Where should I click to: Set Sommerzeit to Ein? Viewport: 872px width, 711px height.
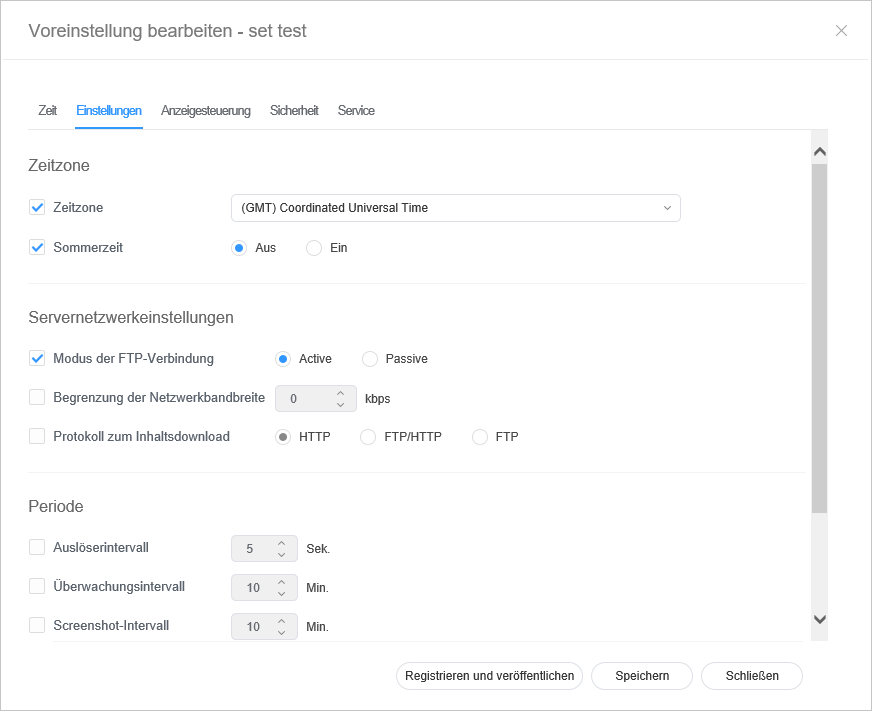(x=314, y=248)
